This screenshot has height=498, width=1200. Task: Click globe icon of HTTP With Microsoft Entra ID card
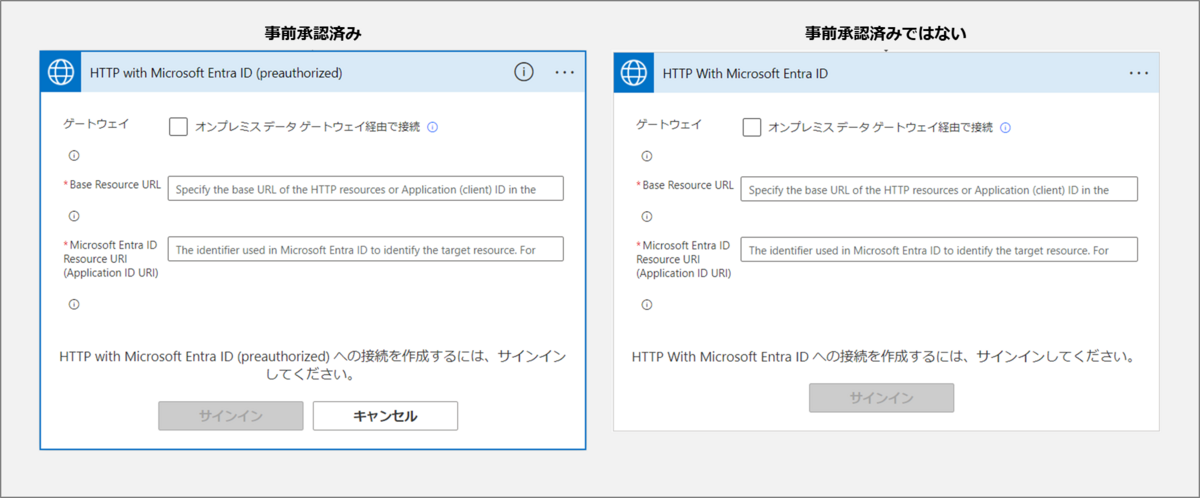pos(634,73)
